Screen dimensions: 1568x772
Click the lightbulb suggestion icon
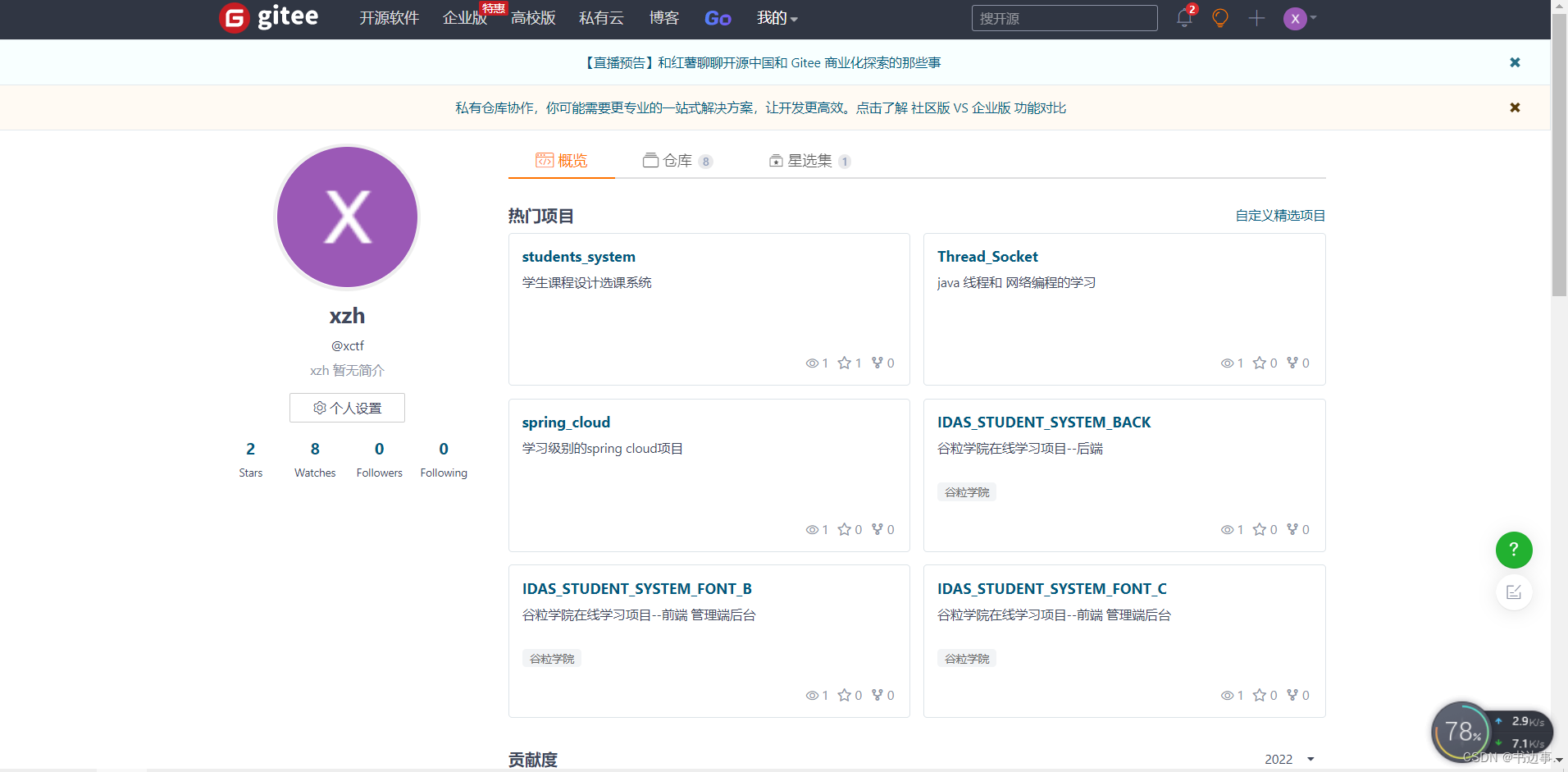1219,18
